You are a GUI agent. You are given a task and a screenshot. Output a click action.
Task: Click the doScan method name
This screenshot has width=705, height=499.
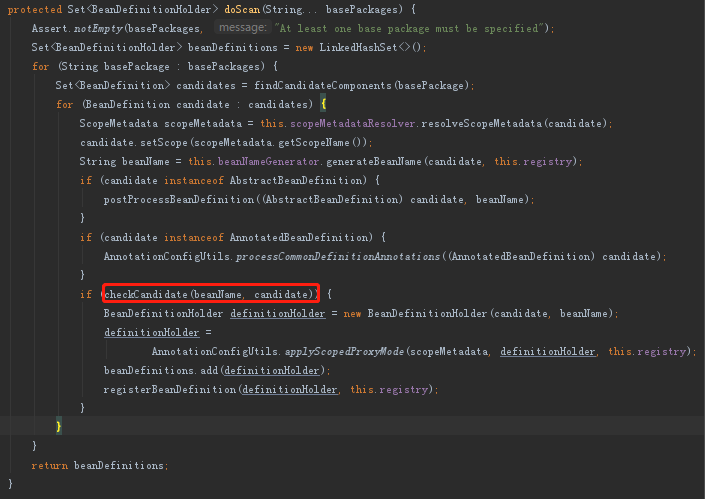click(242, 9)
